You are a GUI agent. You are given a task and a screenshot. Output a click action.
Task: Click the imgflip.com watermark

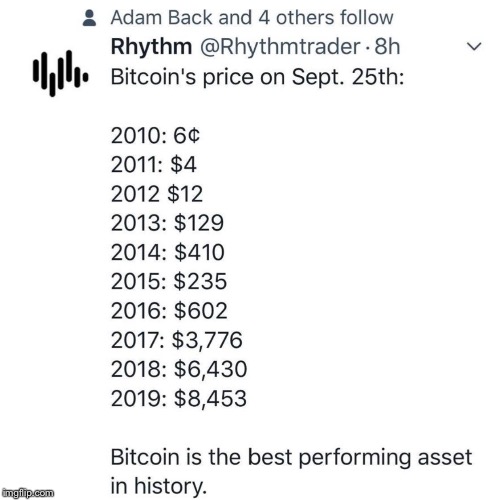28,493
